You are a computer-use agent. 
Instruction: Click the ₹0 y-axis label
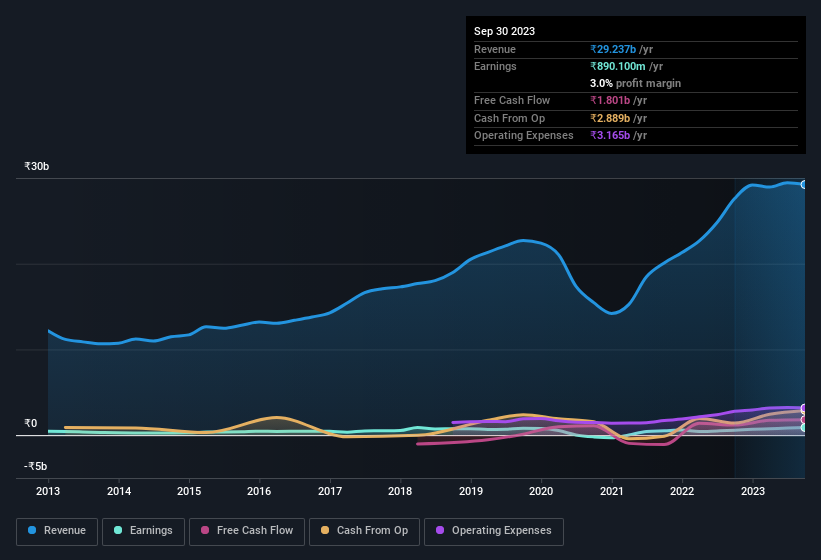[x=31, y=423]
